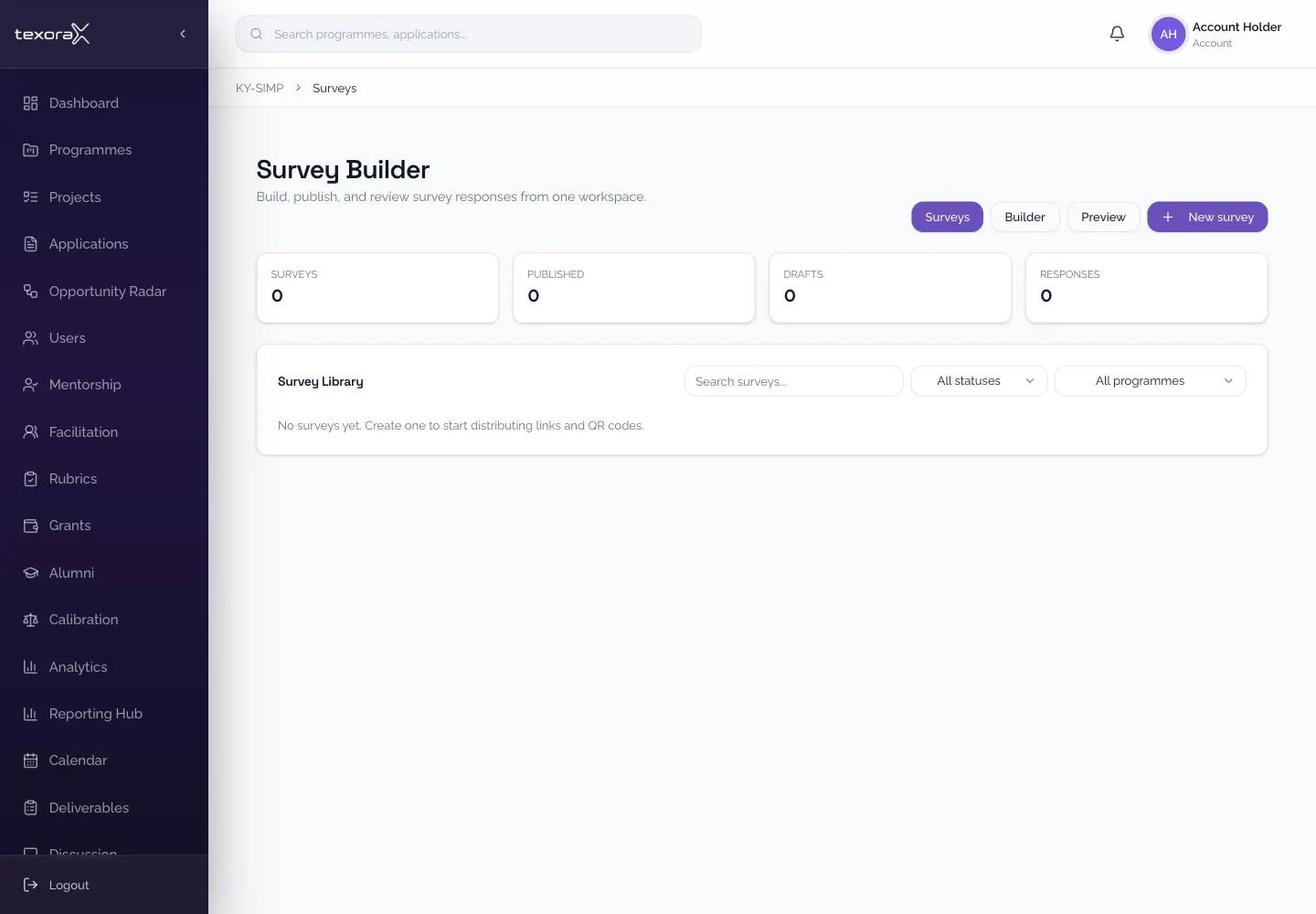Click the Programmes sidebar icon
Screen dimensions: 1316x914
click(30, 150)
